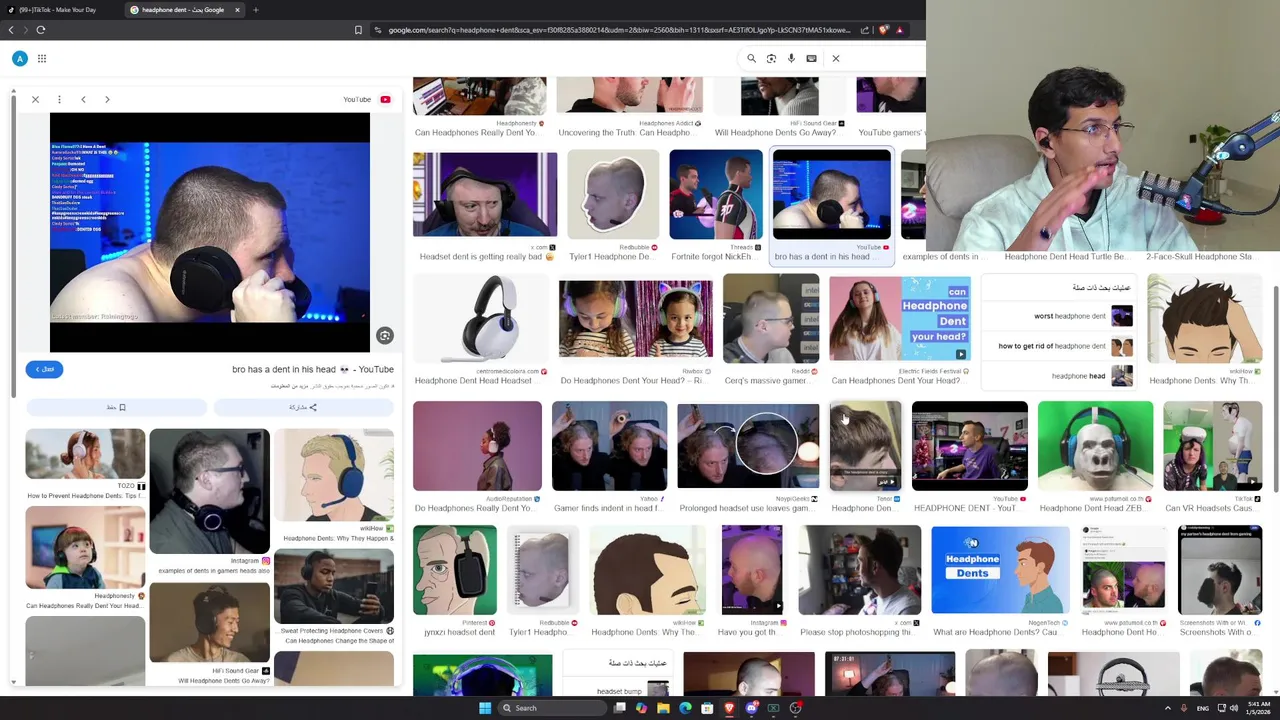Search inside image with Lens button
Screen dimensions: 1280x720
tap(384, 336)
